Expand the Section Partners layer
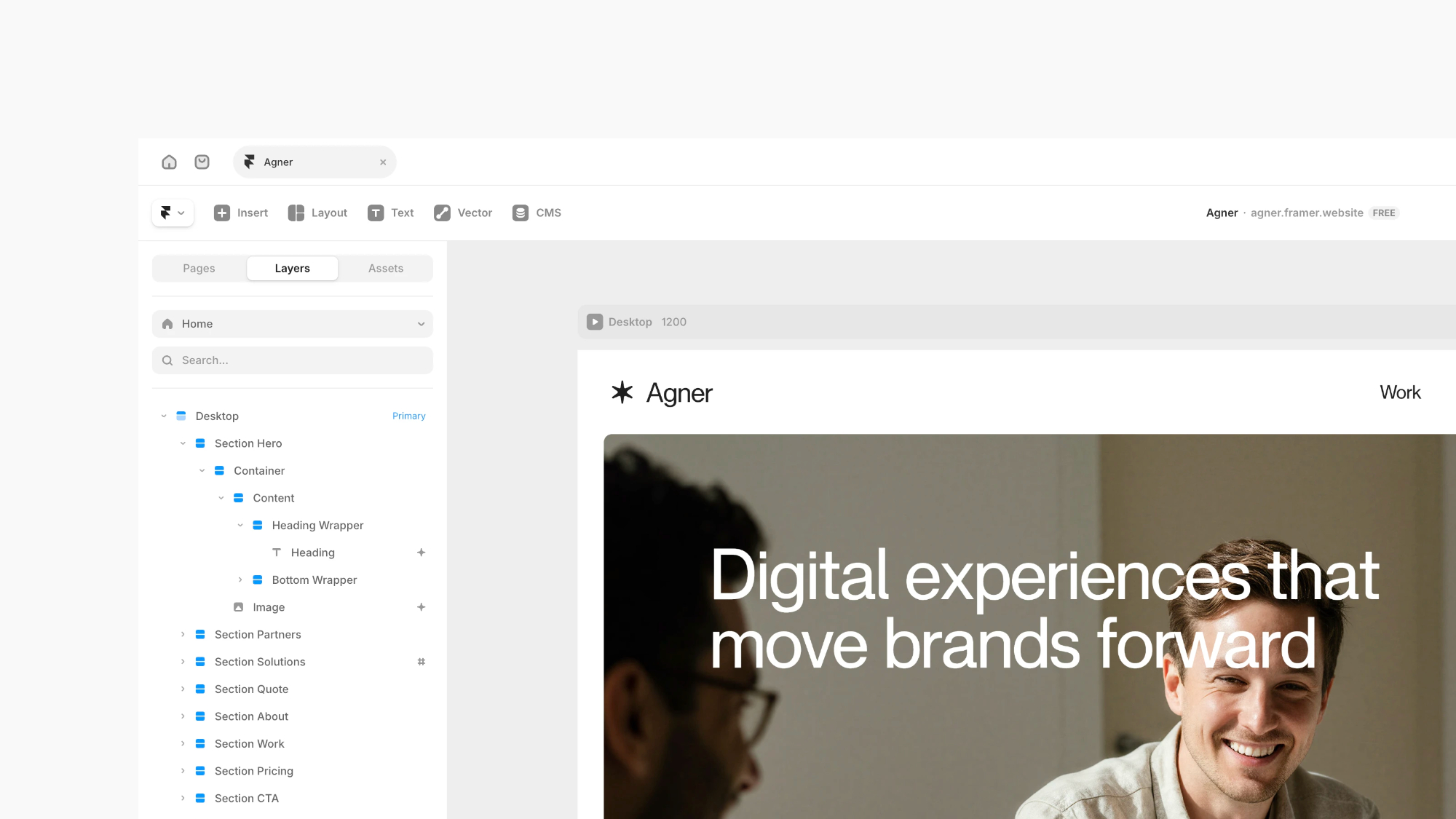The height and width of the screenshot is (819, 1456). [183, 635]
